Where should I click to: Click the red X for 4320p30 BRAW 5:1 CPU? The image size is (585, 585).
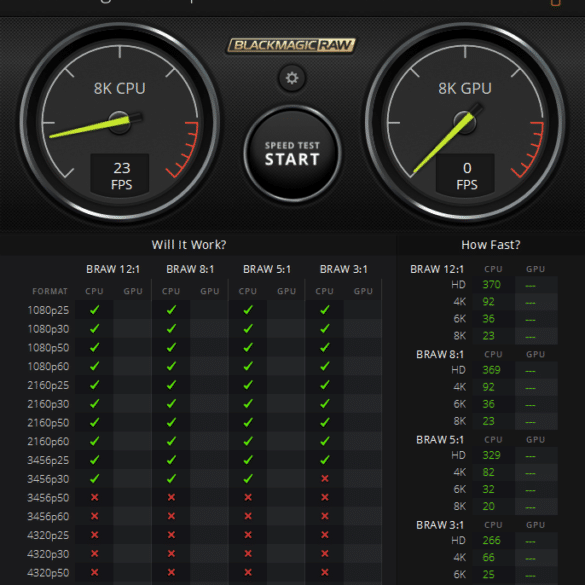click(248, 554)
